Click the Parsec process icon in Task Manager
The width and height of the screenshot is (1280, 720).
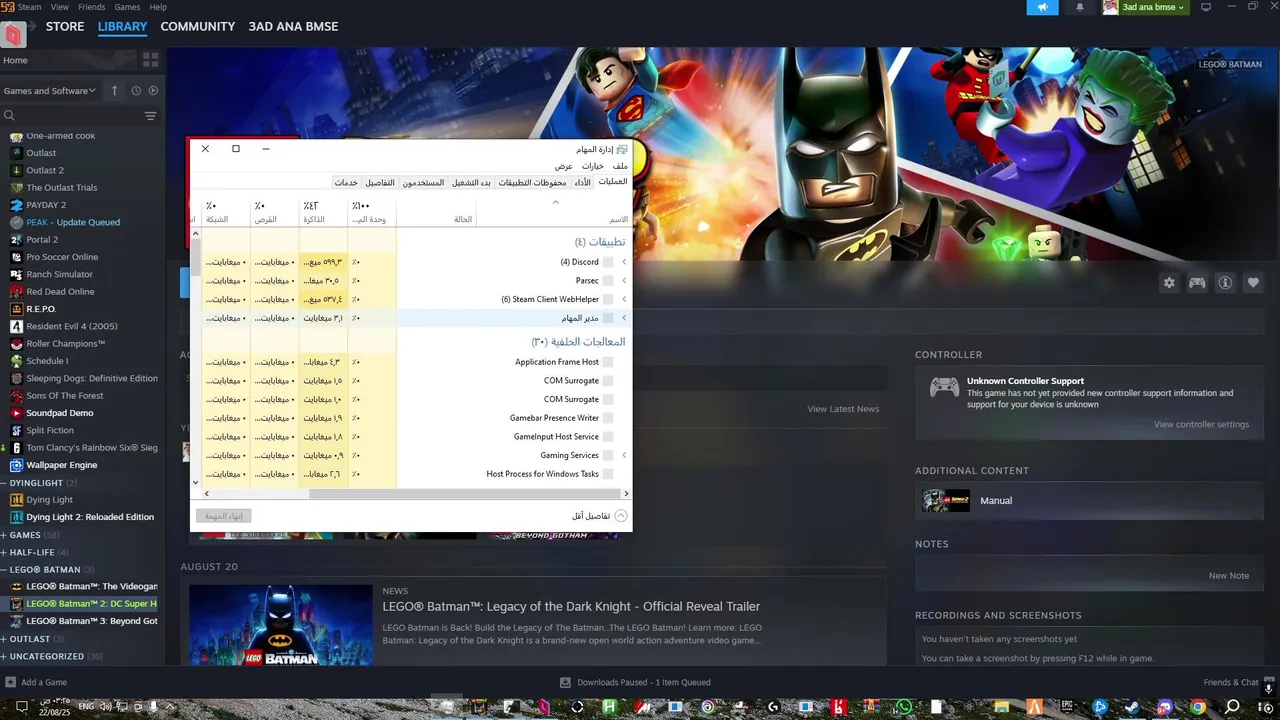[x=608, y=281]
